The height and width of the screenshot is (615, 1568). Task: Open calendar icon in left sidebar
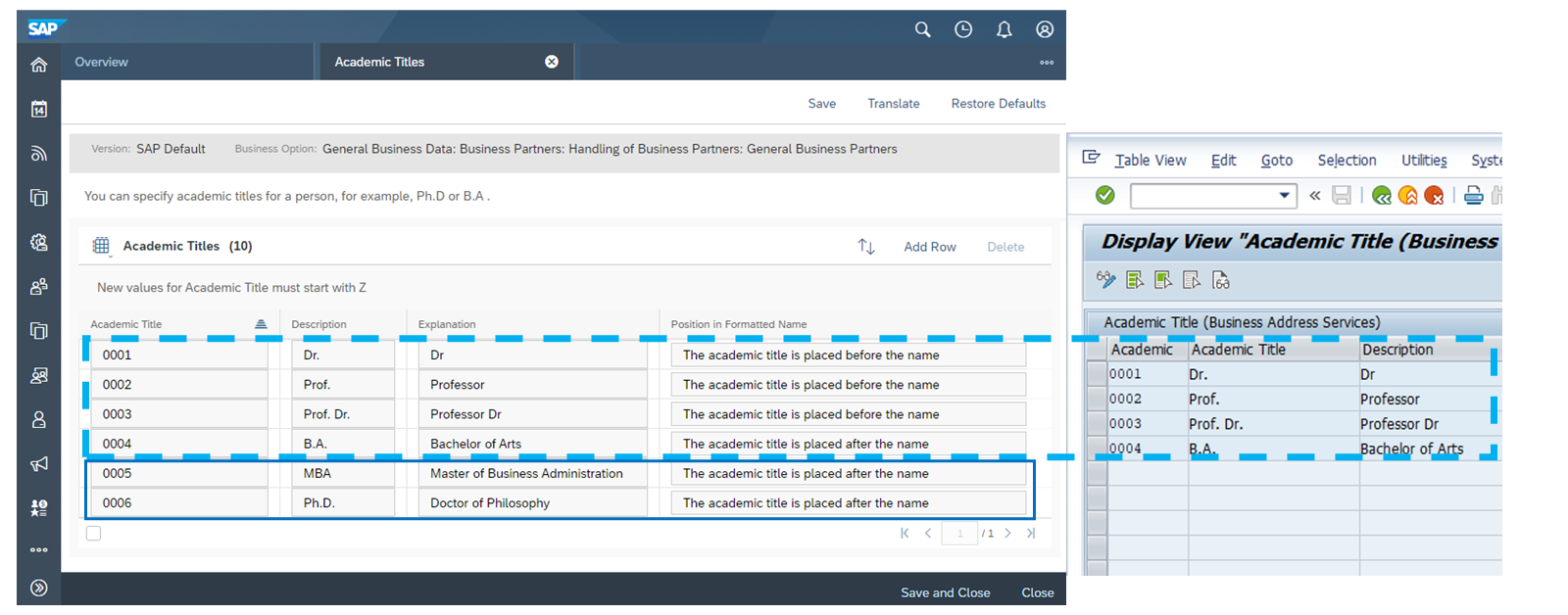pyautogui.click(x=38, y=109)
